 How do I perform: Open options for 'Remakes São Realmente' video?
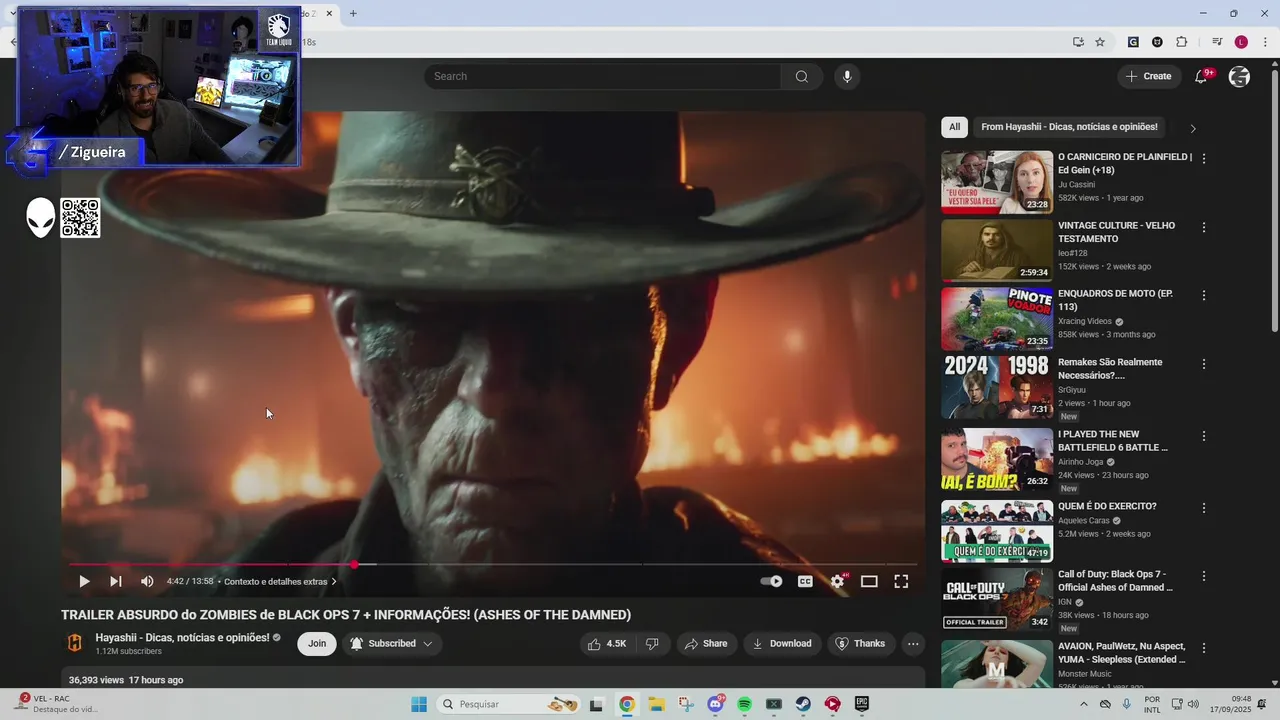pyautogui.click(x=1204, y=364)
